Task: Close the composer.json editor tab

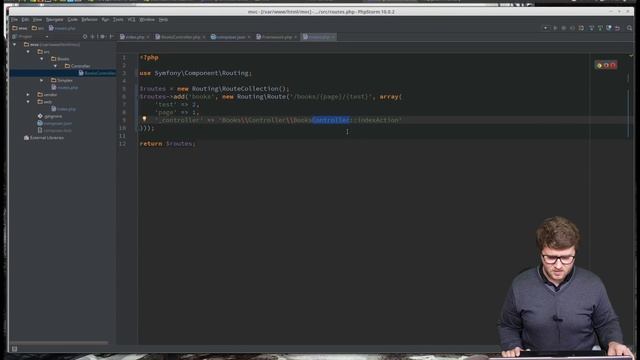Action: (x=249, y=37)
